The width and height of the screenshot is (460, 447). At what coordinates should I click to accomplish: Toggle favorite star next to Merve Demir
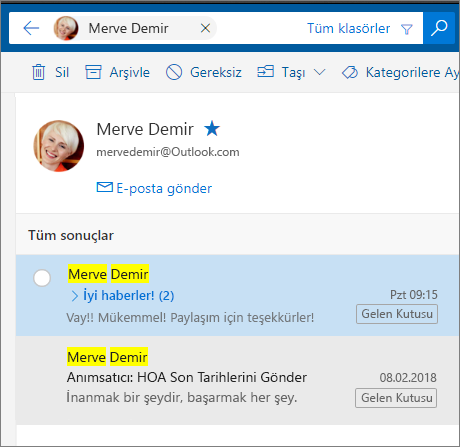[212, 129]
